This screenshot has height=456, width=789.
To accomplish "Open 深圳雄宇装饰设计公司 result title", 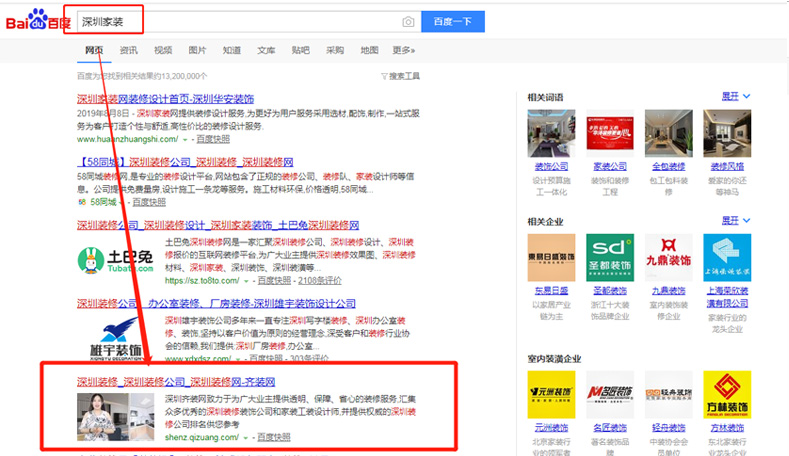I will click(216, 303).
